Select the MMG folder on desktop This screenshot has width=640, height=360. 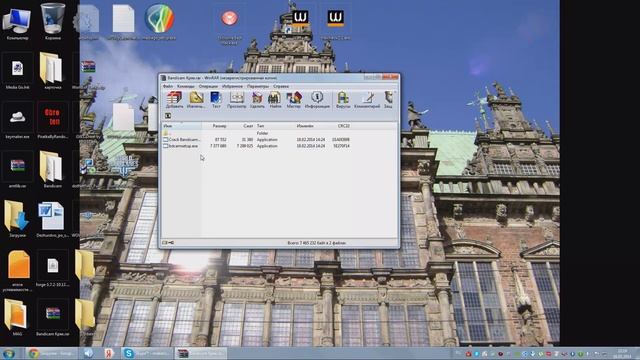[x=16, y=318]
